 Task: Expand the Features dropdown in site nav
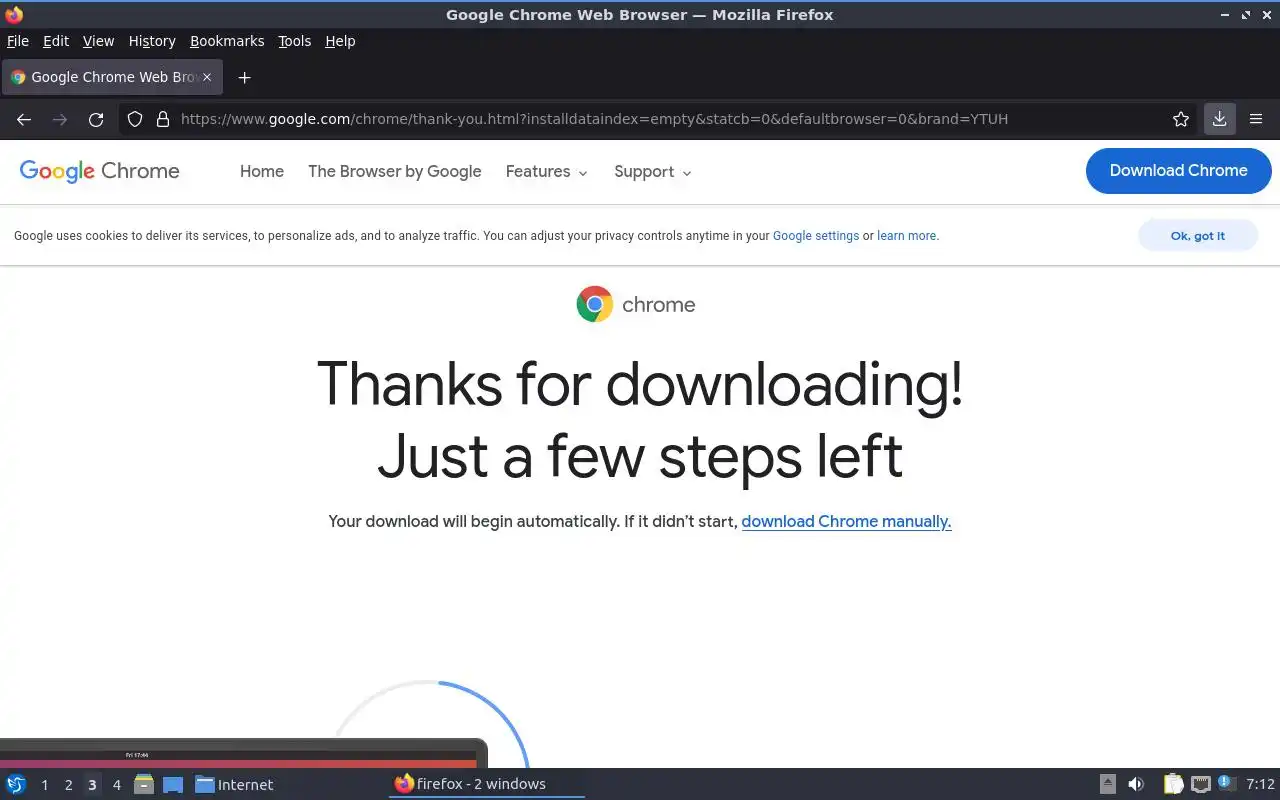tap(547, 172)
